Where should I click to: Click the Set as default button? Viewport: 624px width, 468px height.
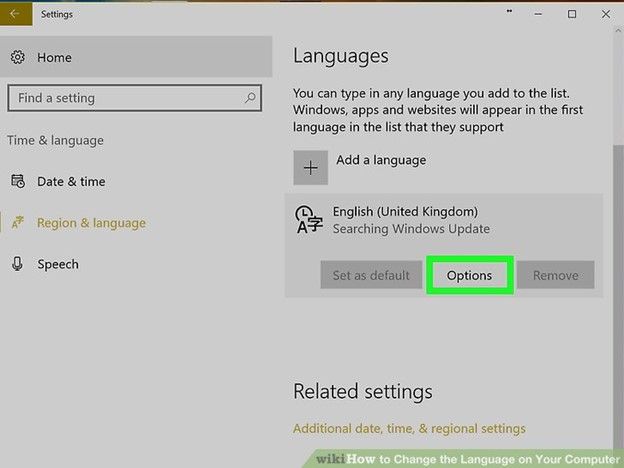371,275
